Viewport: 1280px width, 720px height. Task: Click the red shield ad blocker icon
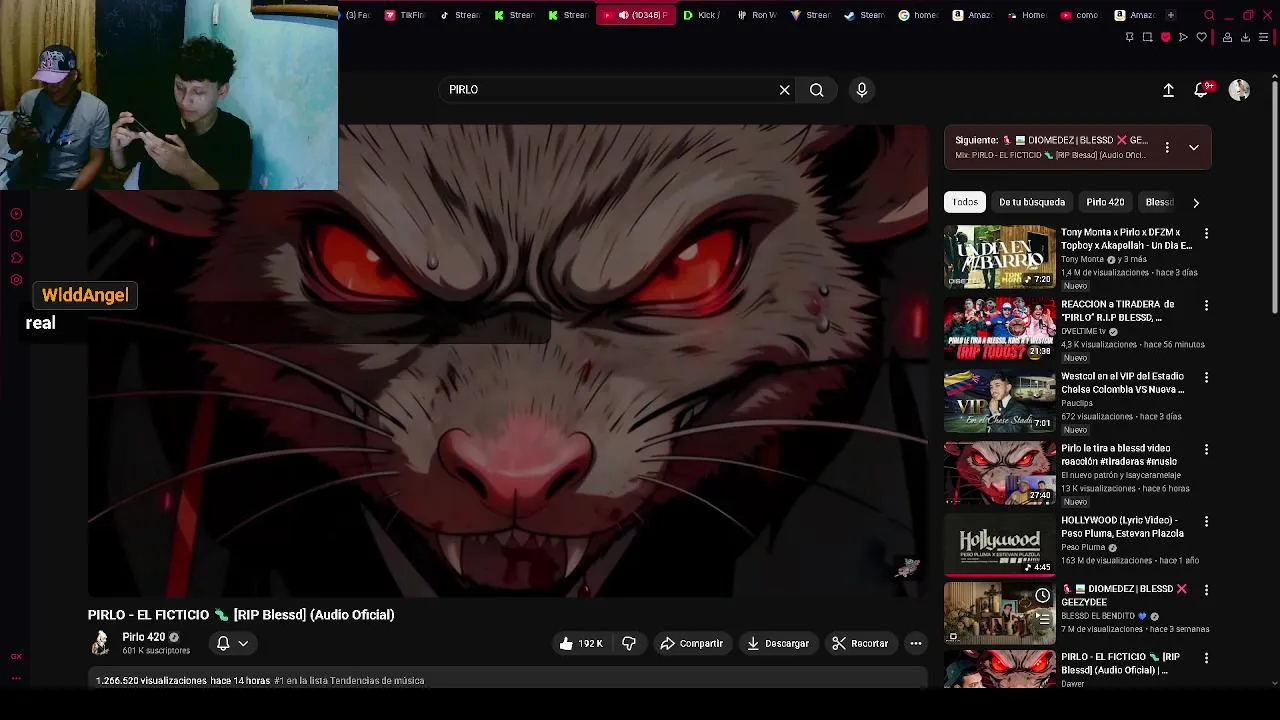coord(1165,38)
